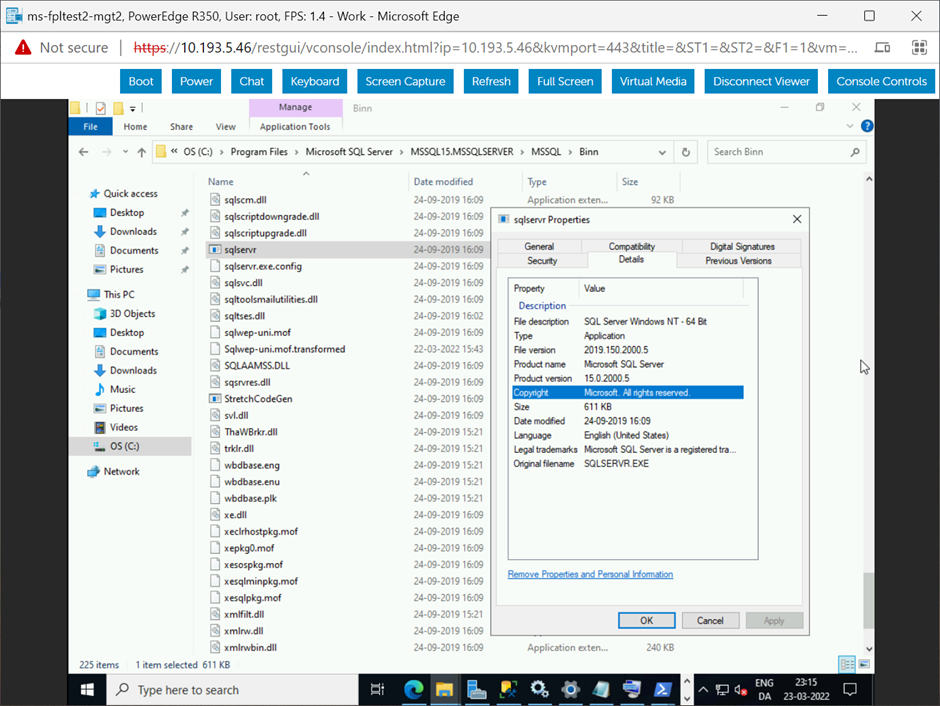This screenshot has height=706, width=940.
Task: Select Music folder
Action: pyautogui.click(x=122, y=390)
